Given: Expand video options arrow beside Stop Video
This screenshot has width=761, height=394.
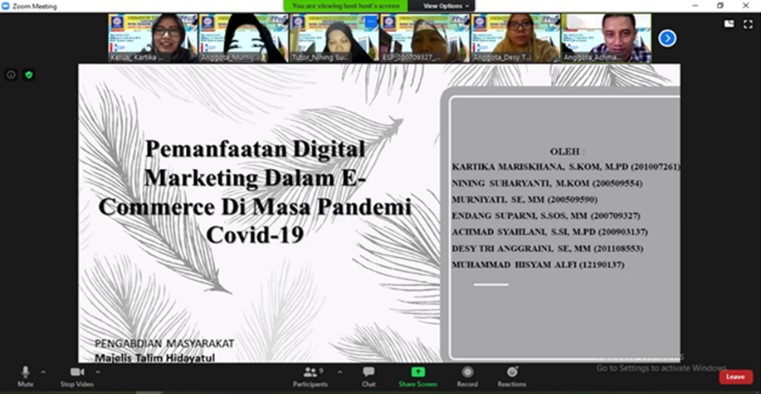Looking at the screenshot, I should (98, 372).
